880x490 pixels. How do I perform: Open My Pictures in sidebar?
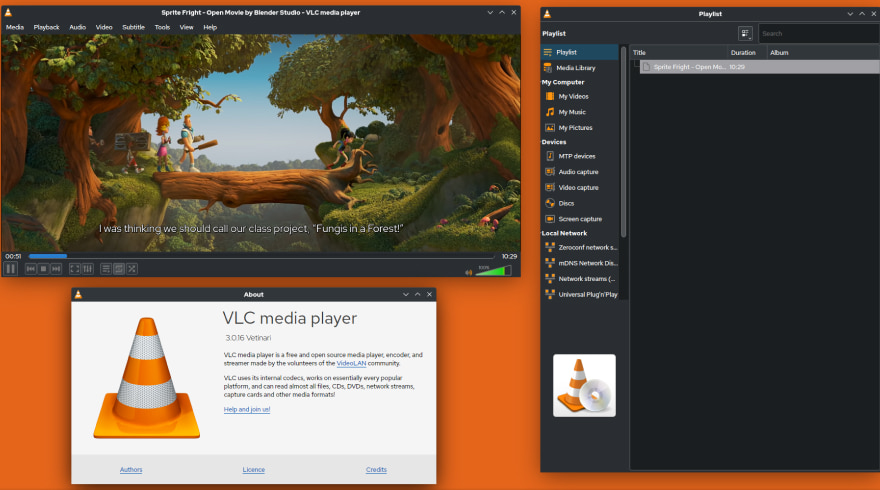tap(580, 128)
